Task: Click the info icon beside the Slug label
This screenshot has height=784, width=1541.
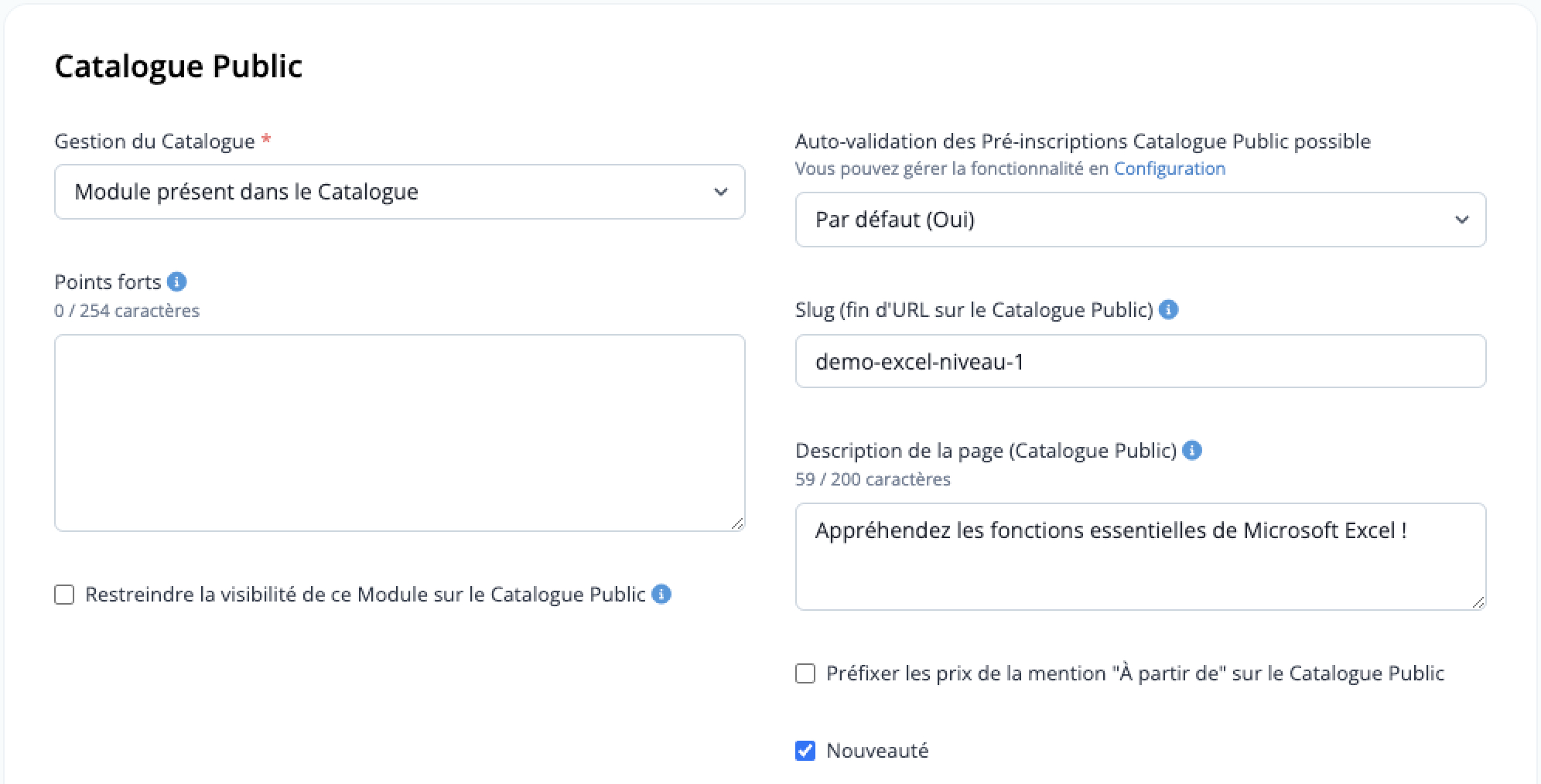Action: pos(1169,309)
